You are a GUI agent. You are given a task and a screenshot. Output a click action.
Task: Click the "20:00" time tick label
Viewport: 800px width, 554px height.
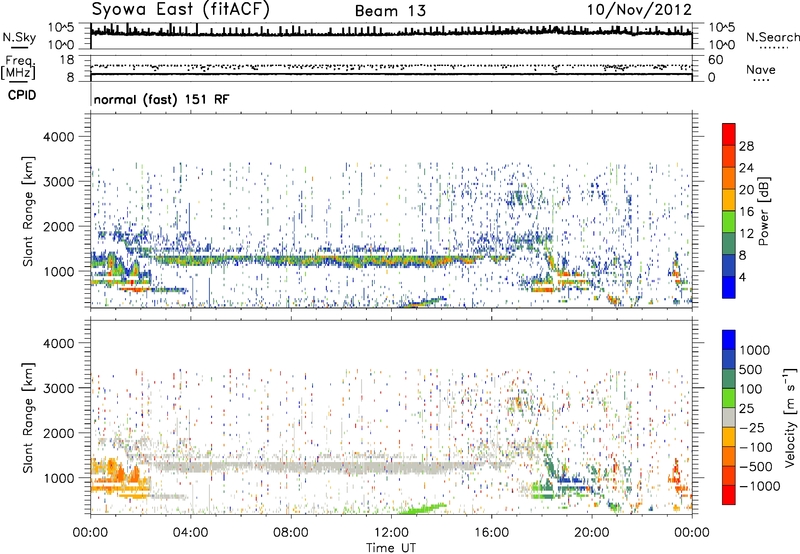[592, 533]
